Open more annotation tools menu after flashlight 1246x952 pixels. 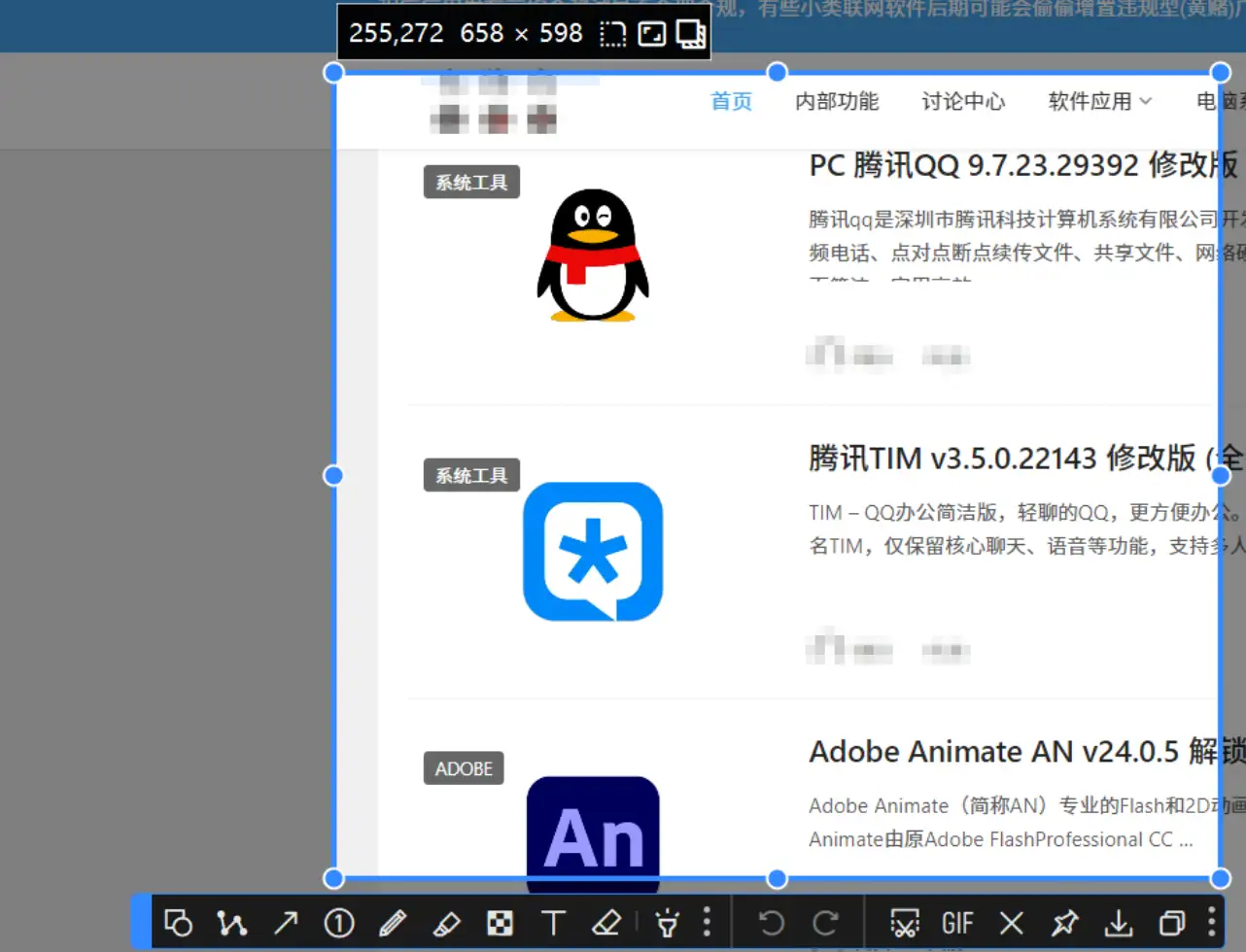pyautogui.click(x=707, y=922)
